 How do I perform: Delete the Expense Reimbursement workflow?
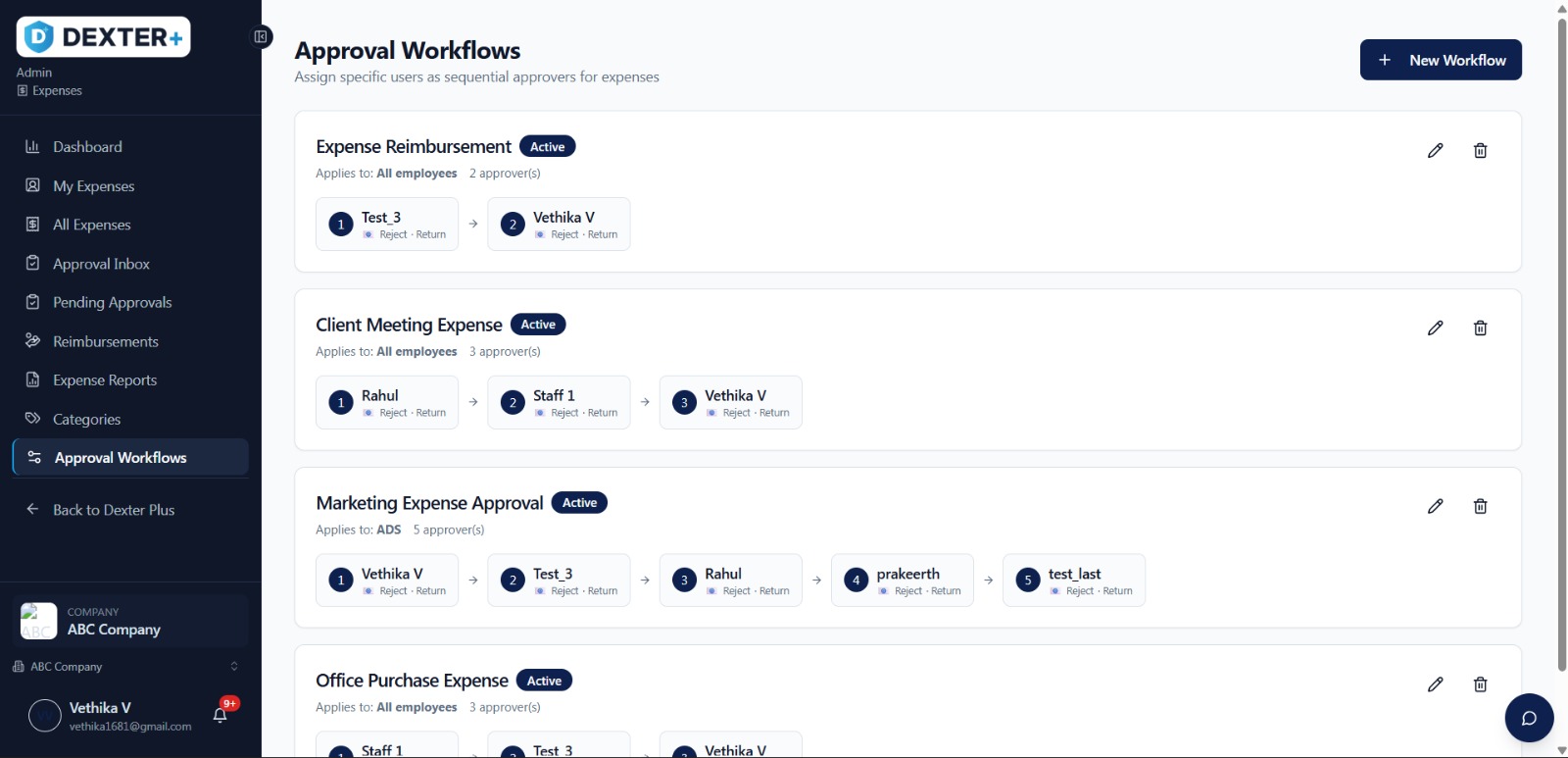[x=1480, y=150]
